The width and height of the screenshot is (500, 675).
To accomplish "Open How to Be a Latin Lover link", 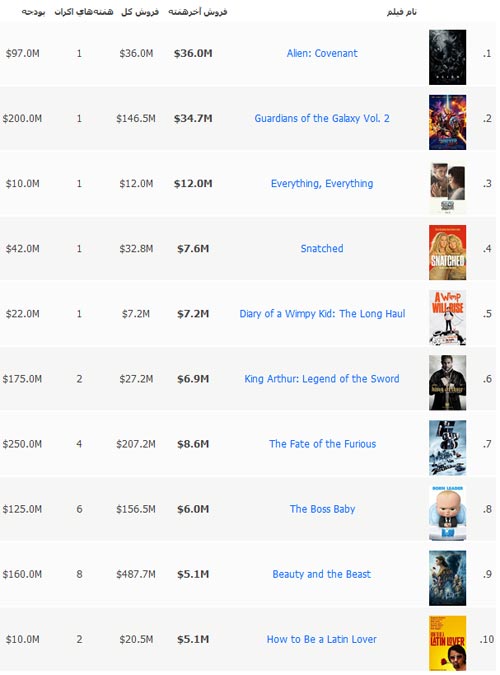I will 322,639.
